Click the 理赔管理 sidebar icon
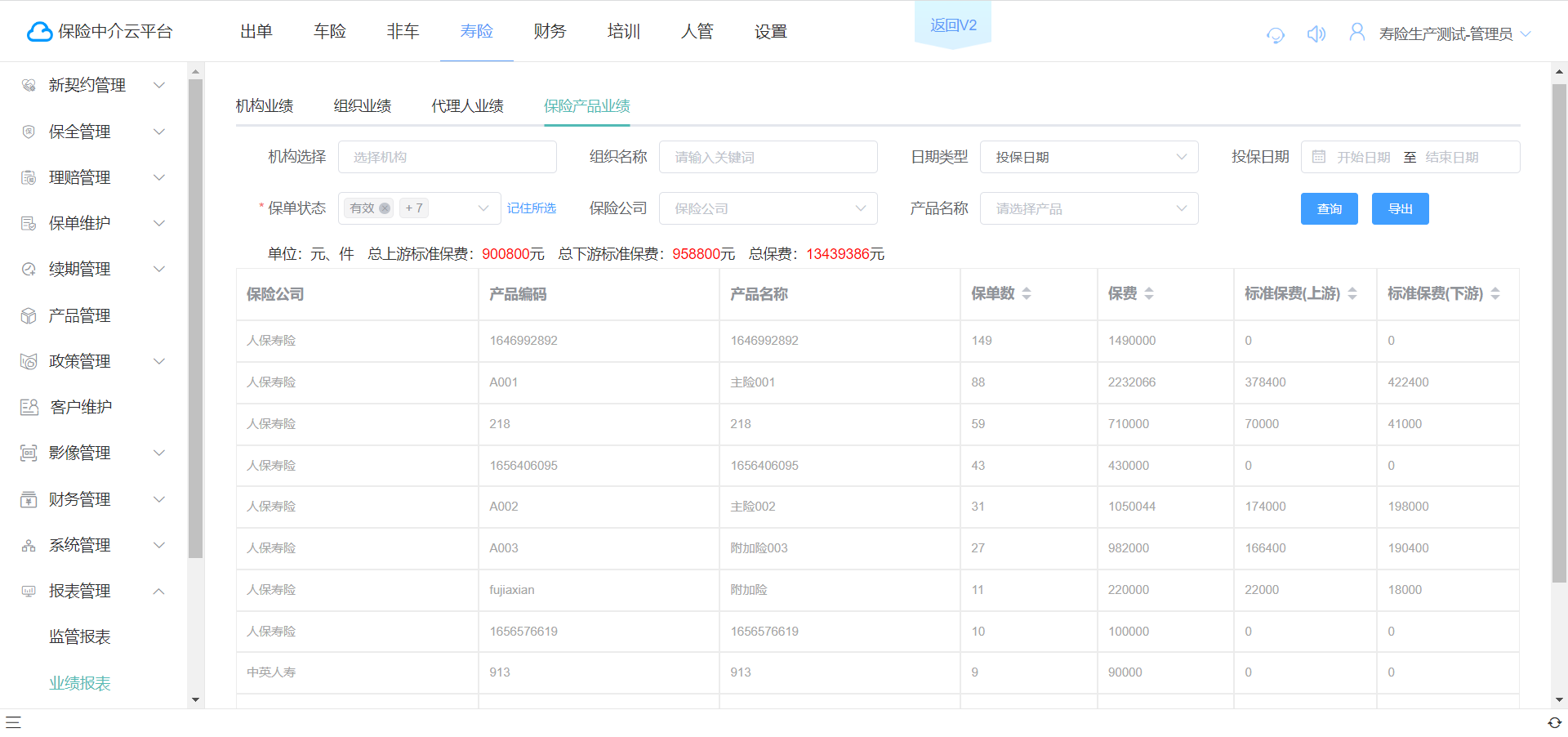 pos(29,177)
